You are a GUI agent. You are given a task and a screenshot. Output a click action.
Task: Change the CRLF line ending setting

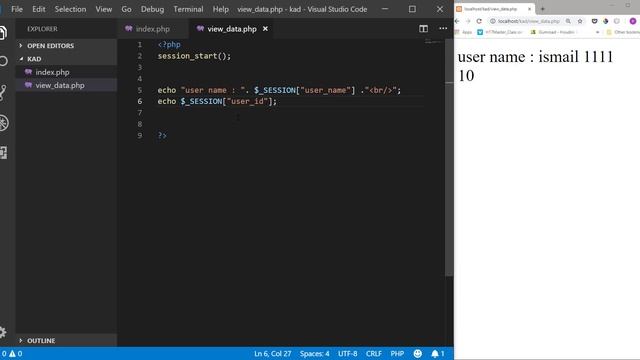point(373,353)
